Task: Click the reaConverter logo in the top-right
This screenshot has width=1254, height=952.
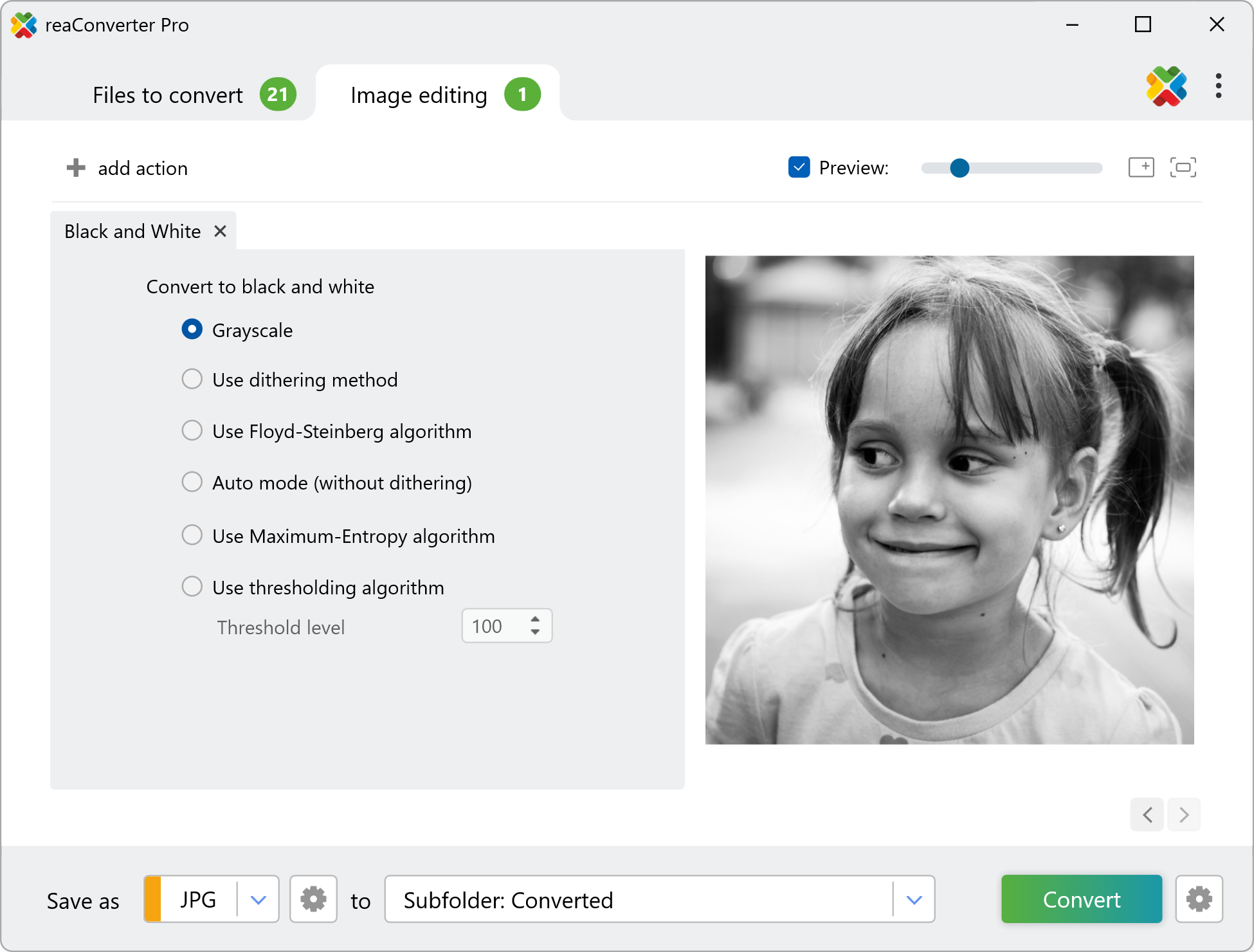Action: (x=1166, y=86)
